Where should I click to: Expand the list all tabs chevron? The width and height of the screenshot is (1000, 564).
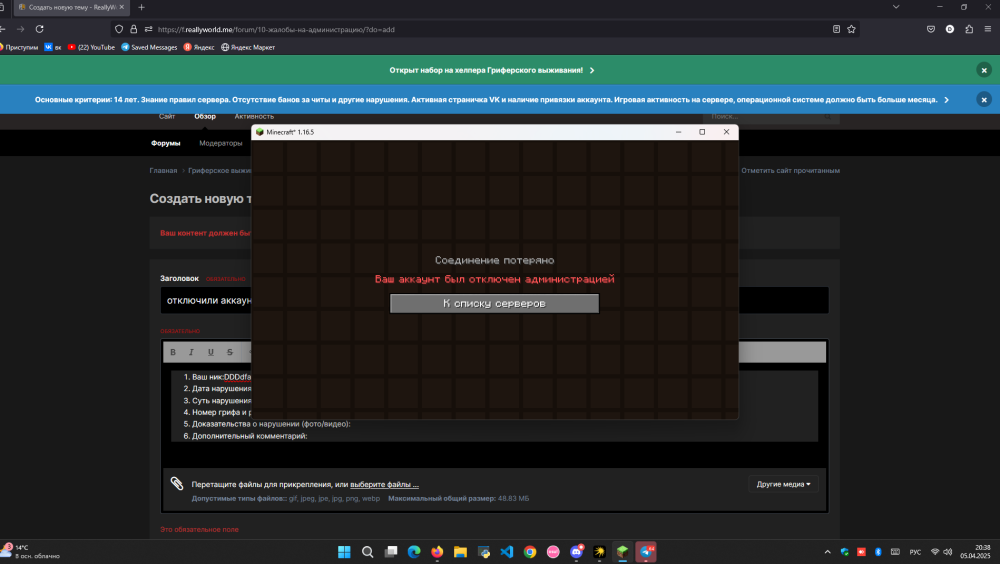896,7
